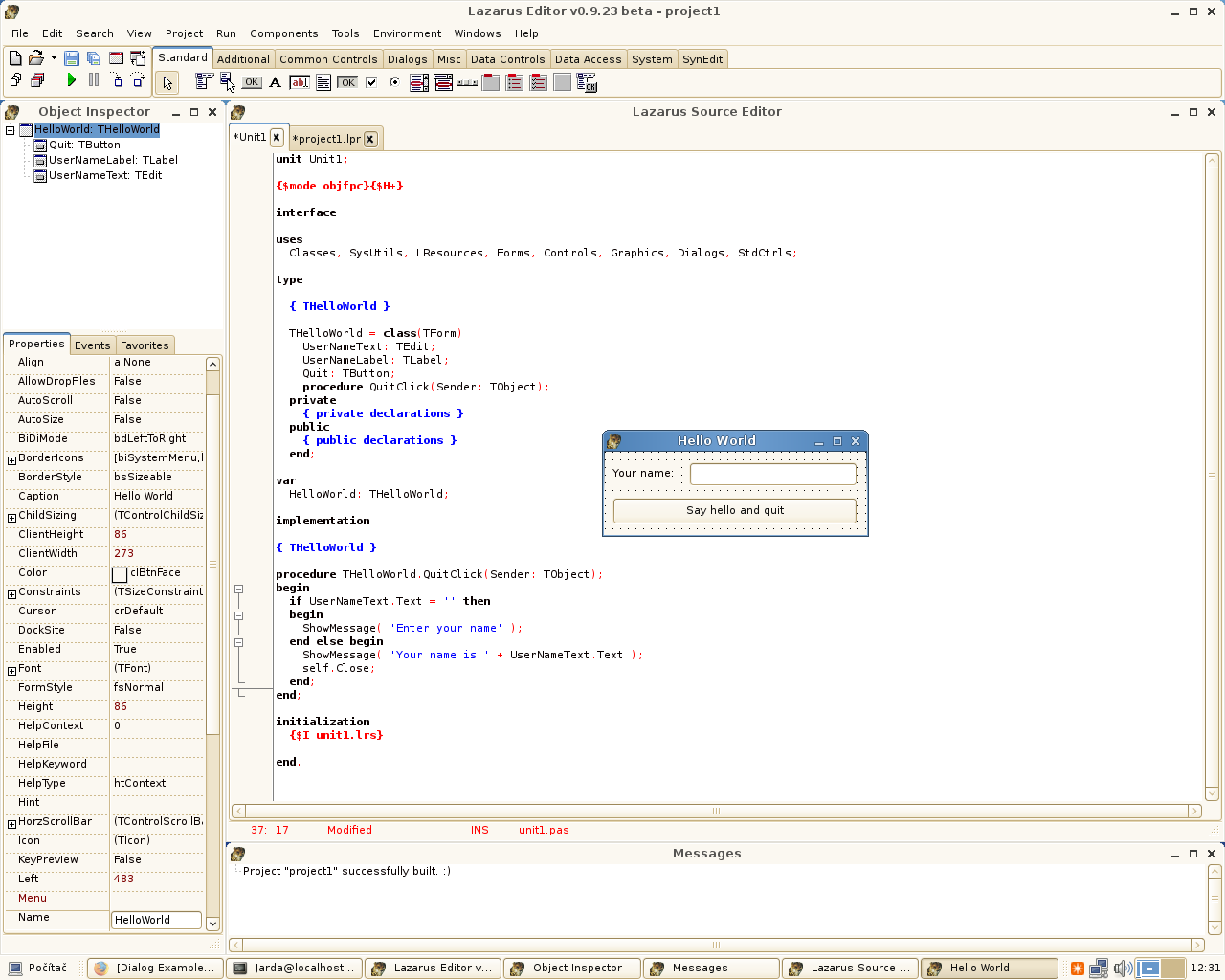Click source editor horizontal scrollbar
The image size is (1225, 980).
point(716,811)
